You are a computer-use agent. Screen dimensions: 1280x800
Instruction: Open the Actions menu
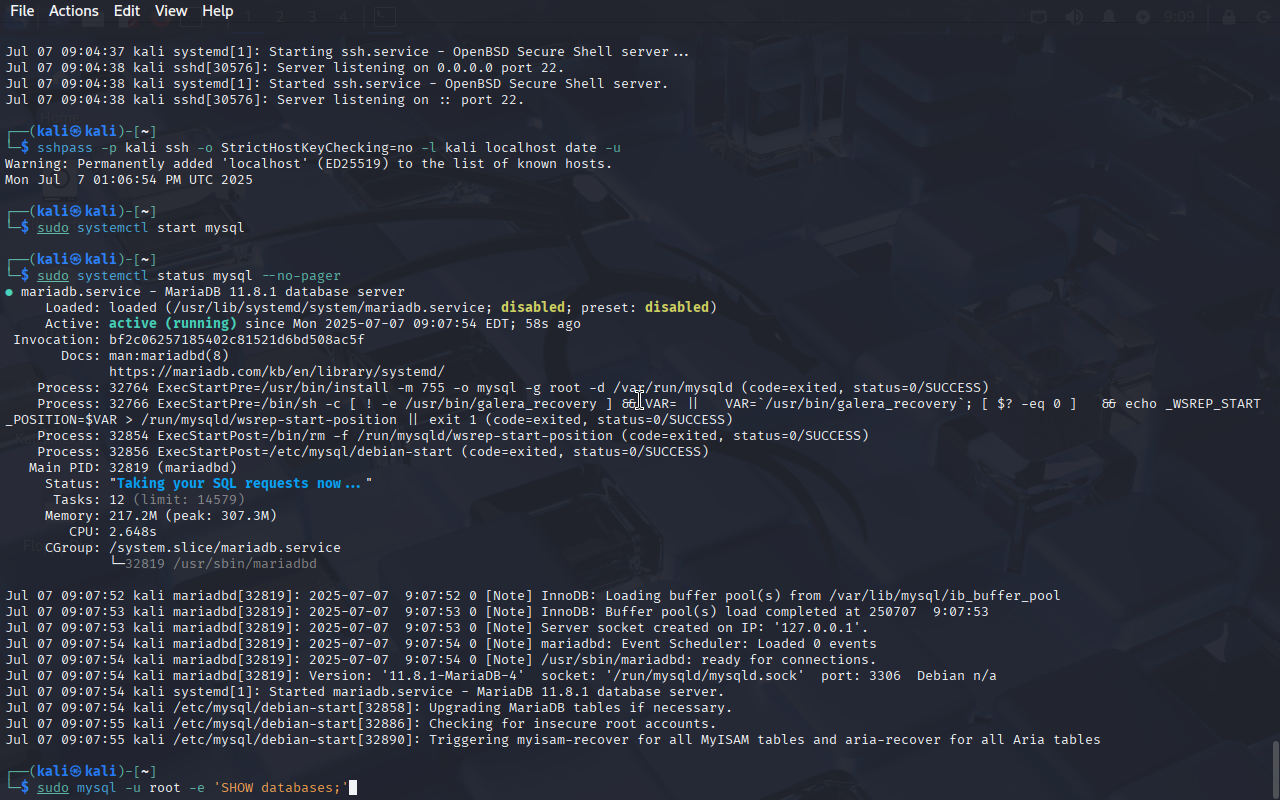pos(74,11)
